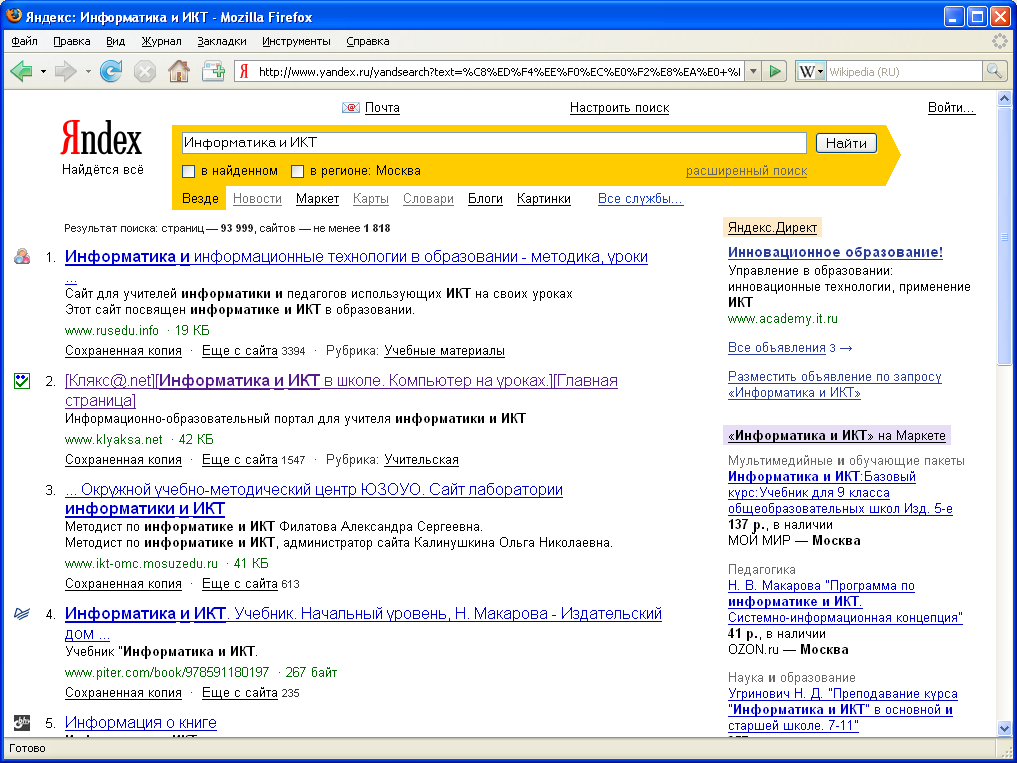1017x763 pixels.
Task: Go to Home page icon
Action: click(x=179, y=71)
